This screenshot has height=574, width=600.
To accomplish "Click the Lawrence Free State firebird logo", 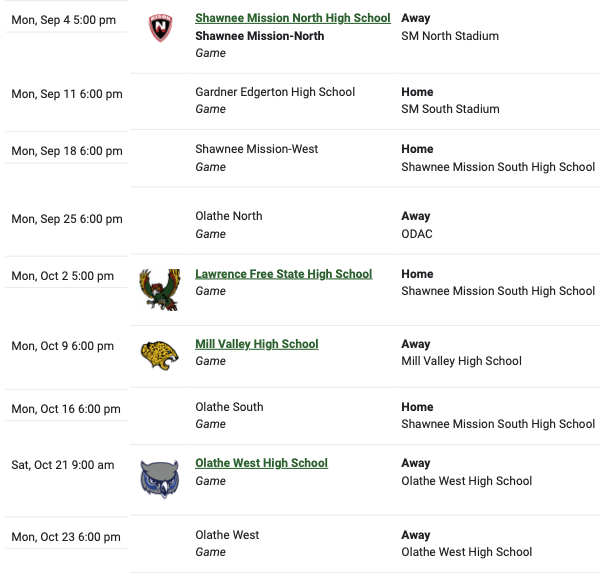I will pos(160,290).
